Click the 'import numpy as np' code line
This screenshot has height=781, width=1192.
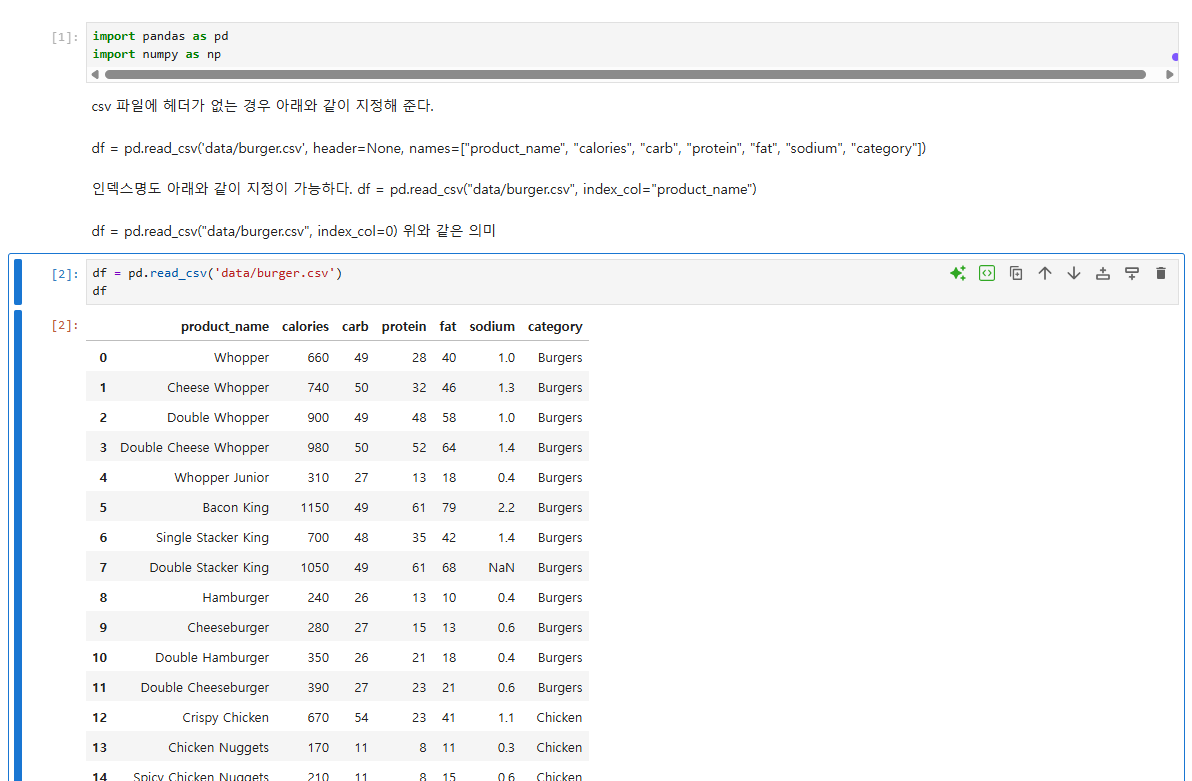tap(157, 54)
